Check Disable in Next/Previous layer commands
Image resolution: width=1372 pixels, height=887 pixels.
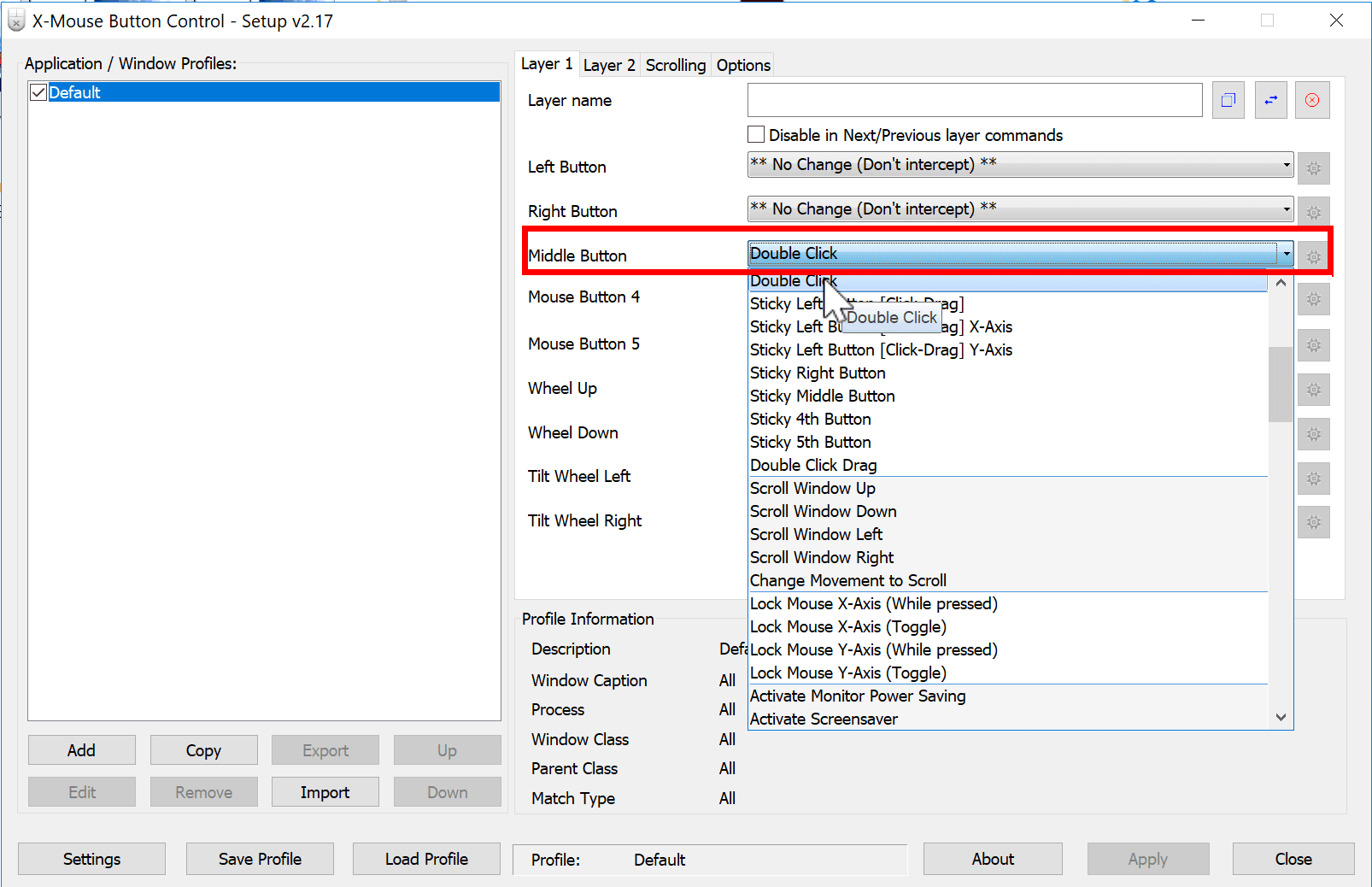(x=756, y=134)
